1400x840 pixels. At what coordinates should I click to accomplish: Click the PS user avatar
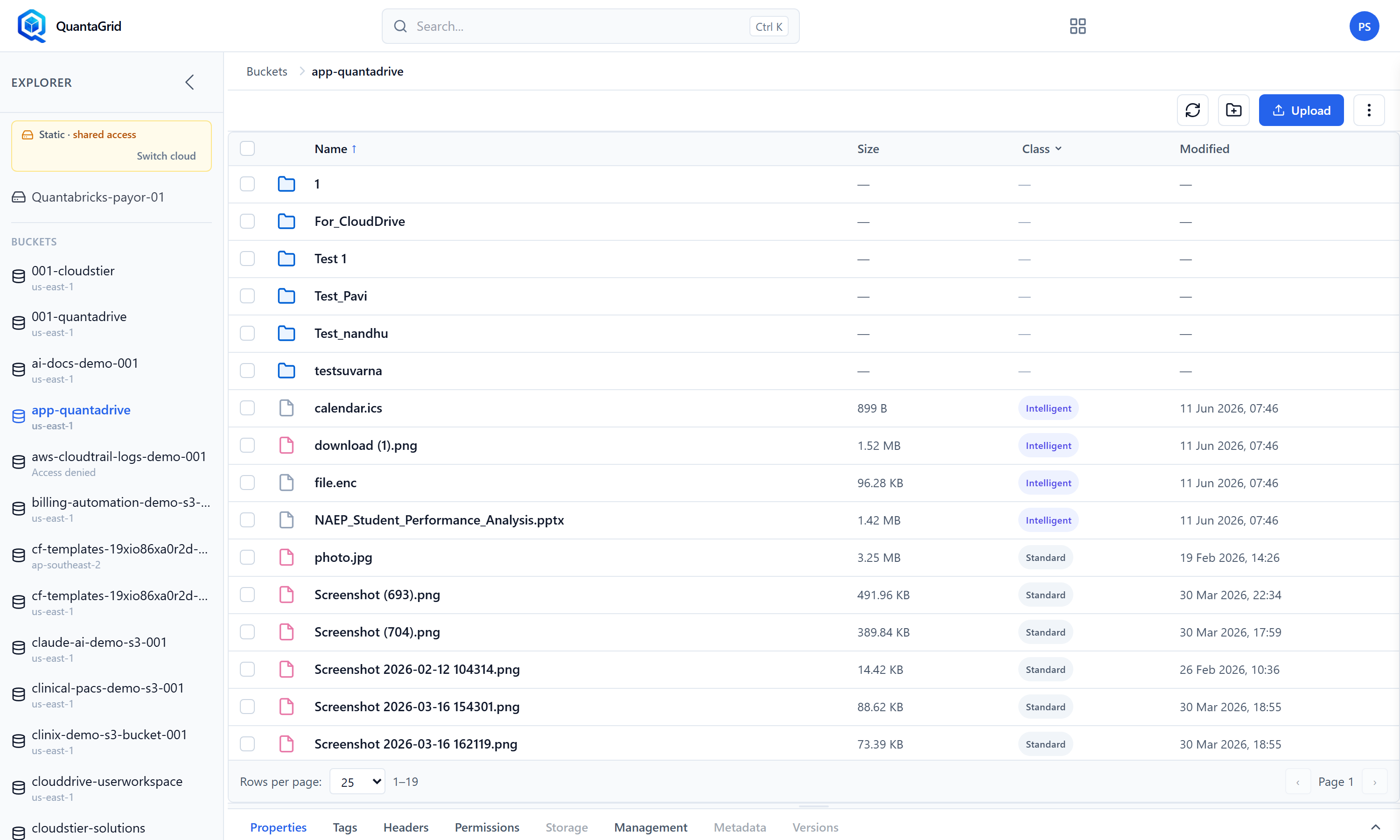click(1364, 26)
